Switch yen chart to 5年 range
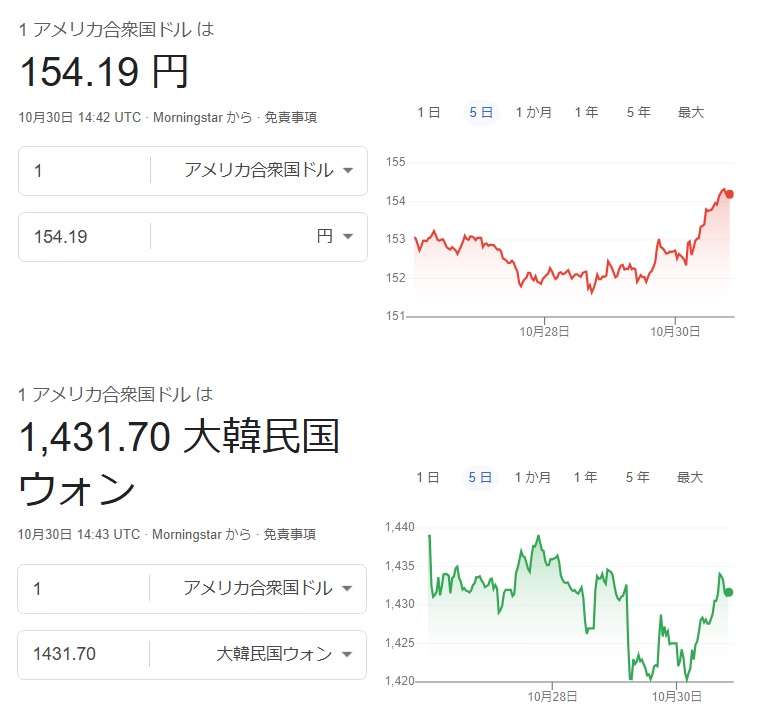 638,113
